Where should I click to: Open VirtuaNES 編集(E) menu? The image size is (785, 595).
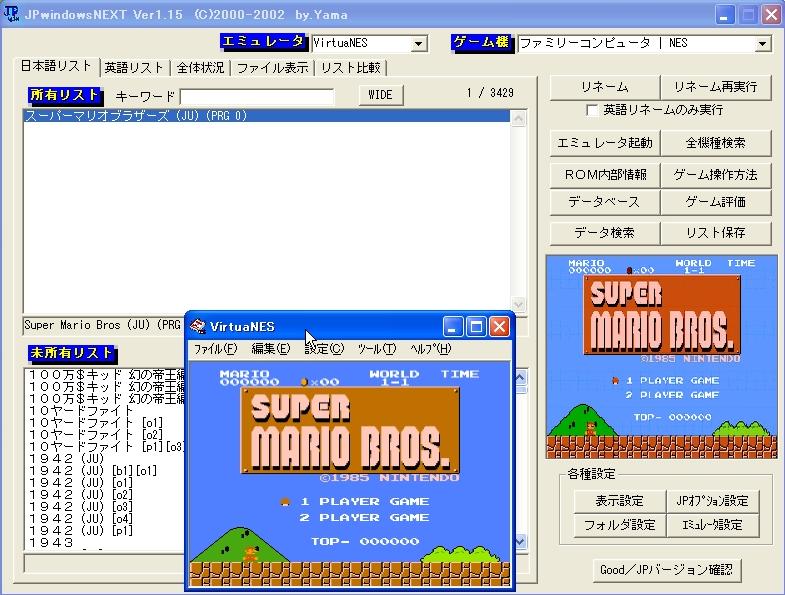[x=271, y=349]
